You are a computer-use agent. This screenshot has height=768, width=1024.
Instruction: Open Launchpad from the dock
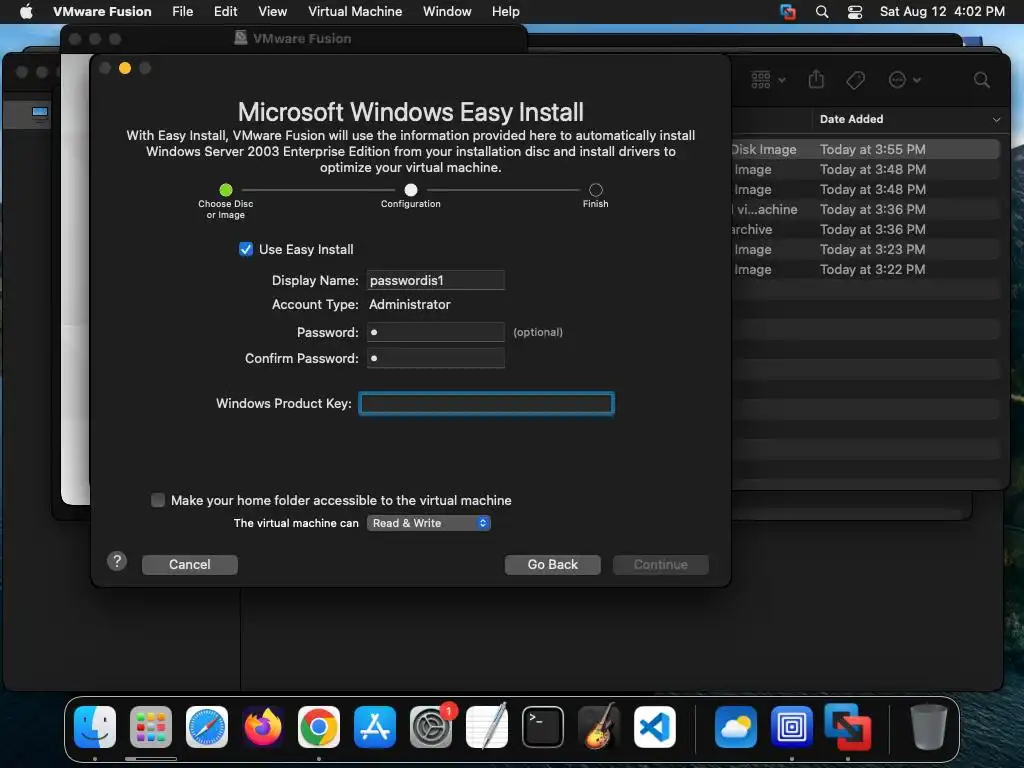click(151, 726)
